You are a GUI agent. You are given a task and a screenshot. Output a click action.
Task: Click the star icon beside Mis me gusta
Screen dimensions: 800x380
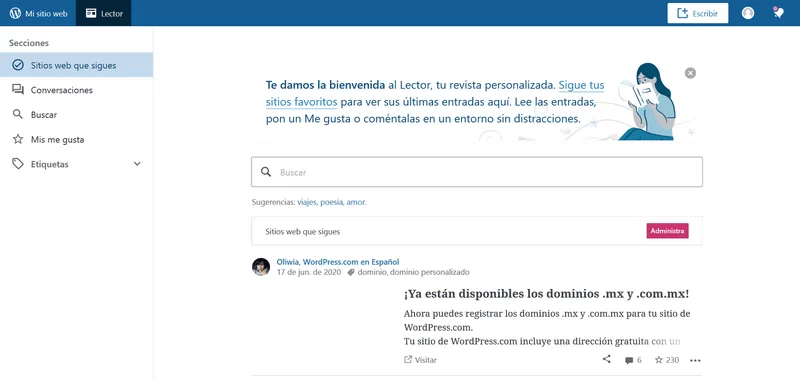click(x=18, y=139)
